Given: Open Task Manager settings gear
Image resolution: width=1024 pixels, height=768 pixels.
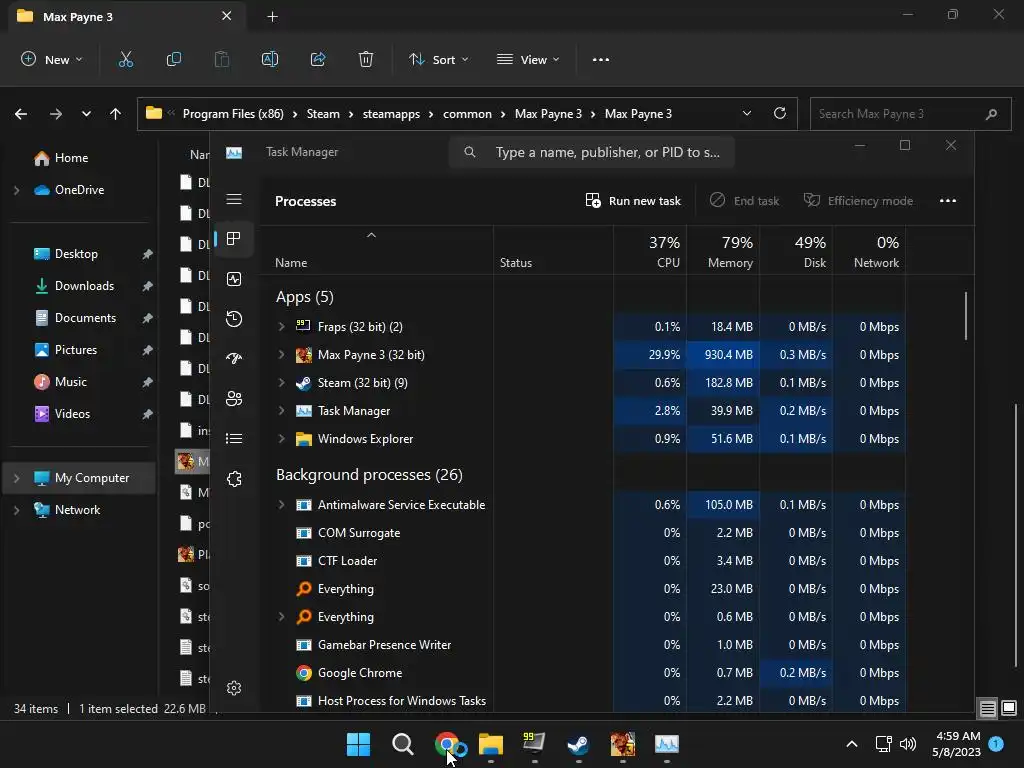Looking at the screenshot, I should (x=234, y=688).
